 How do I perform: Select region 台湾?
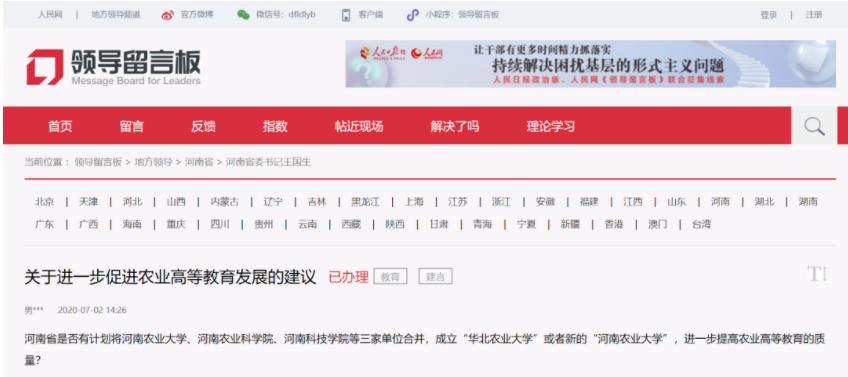coord(701,224)
